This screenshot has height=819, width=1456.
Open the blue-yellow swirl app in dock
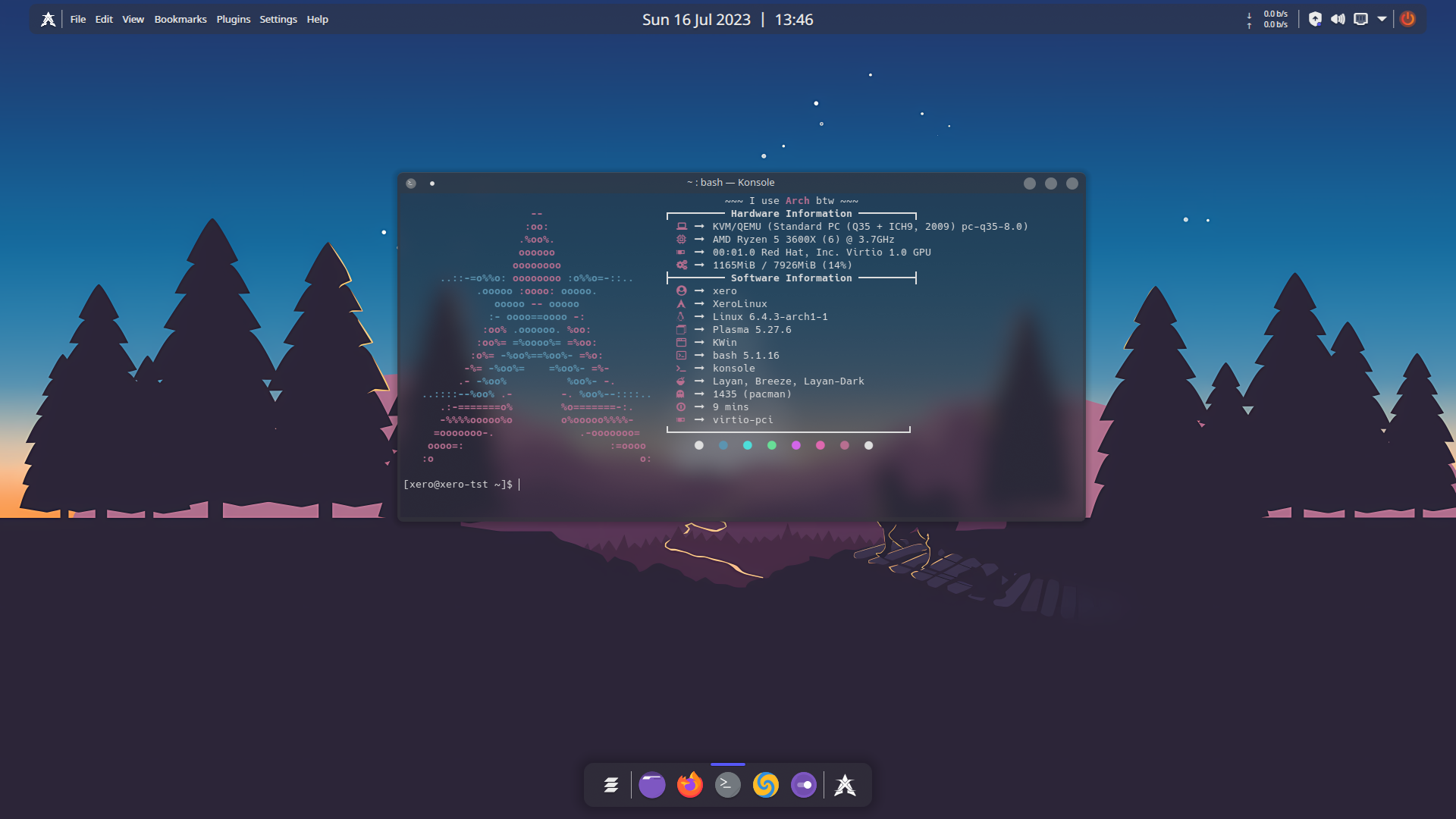766,785
